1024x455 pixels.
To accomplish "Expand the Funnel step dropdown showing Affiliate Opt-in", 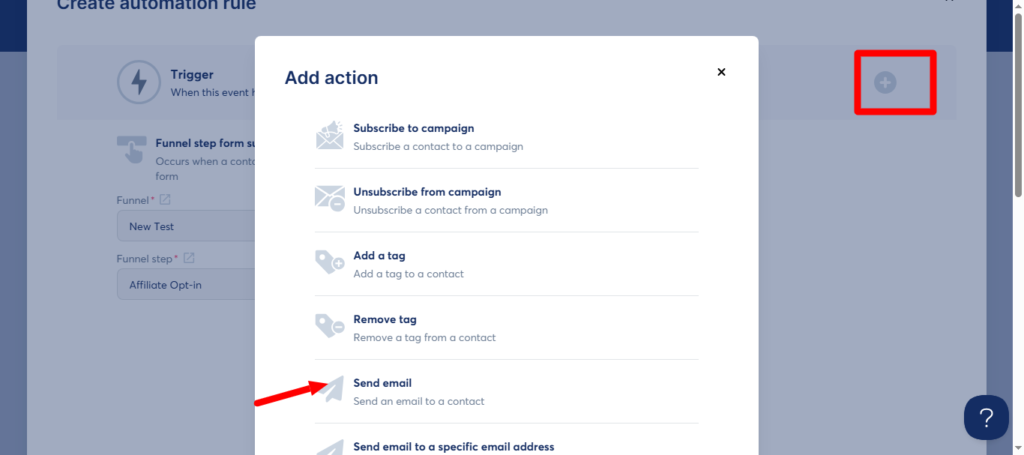I will pos(186,285).
